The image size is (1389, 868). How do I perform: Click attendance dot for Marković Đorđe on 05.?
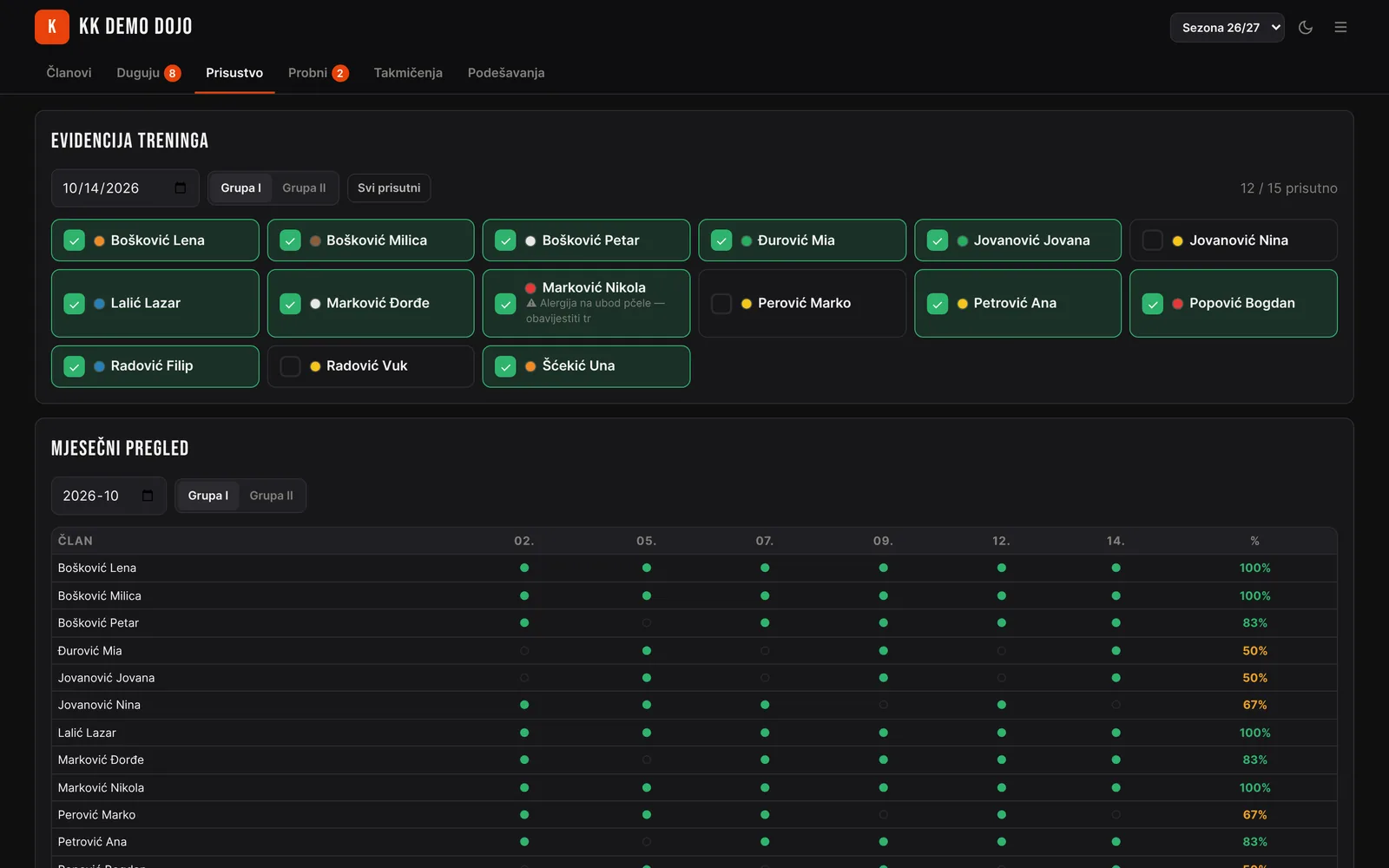(647, 759)
